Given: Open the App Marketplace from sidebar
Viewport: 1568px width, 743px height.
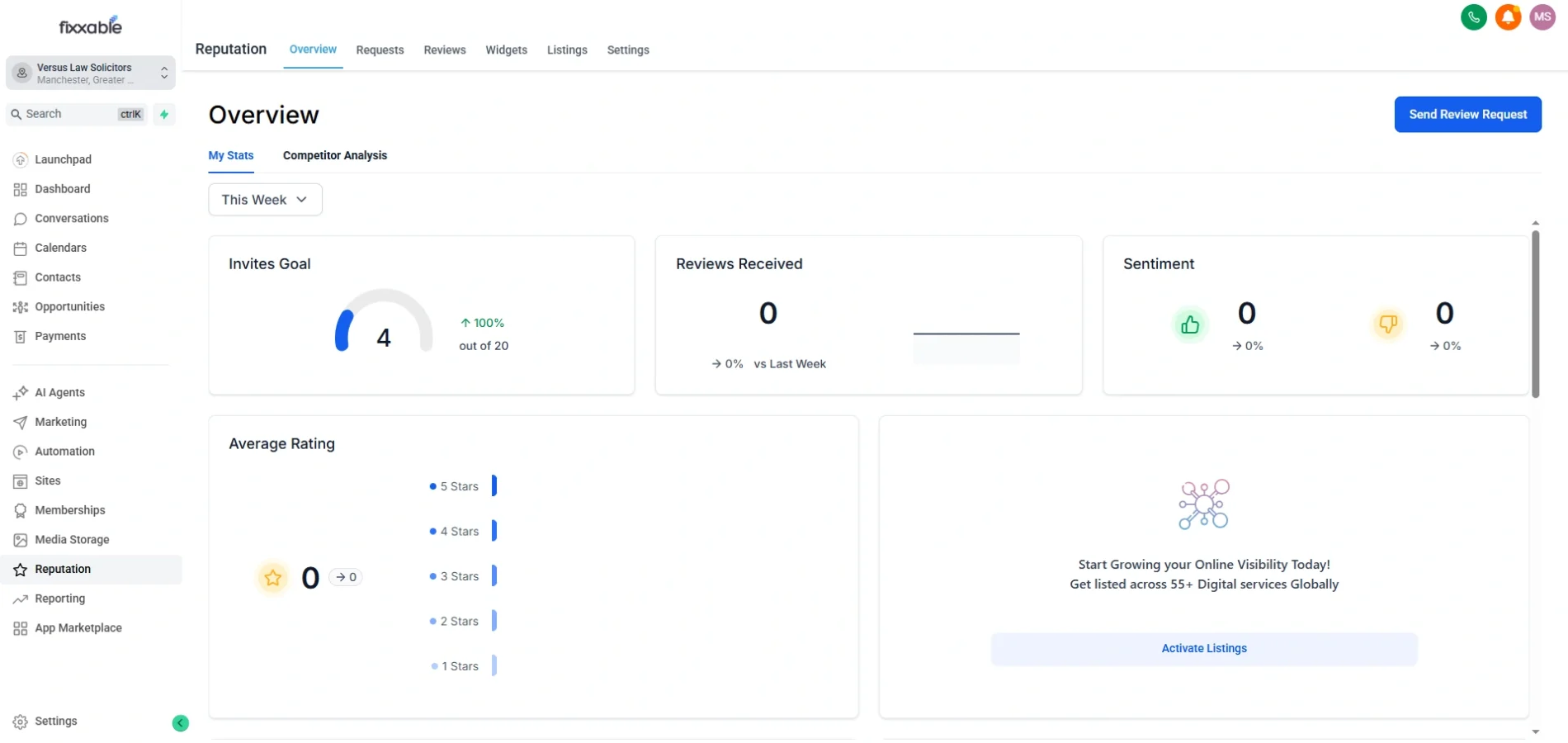Looking at the screenshot, I should click(x=21, y=627).
